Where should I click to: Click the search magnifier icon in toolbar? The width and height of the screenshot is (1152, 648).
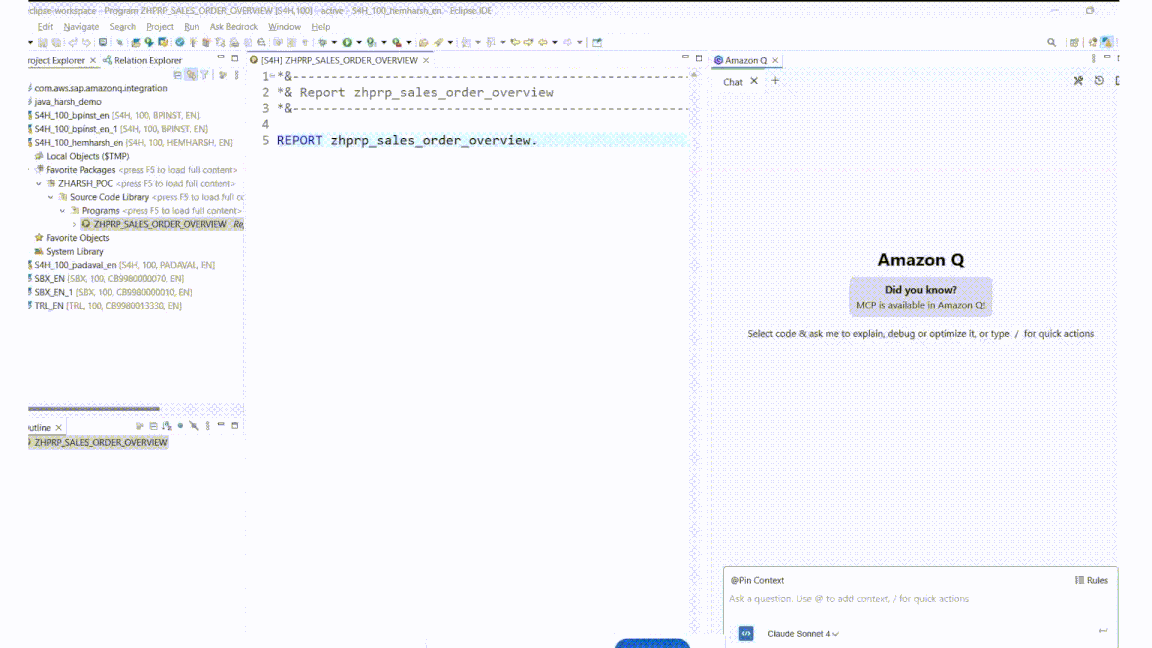(x=1051, y=43)
